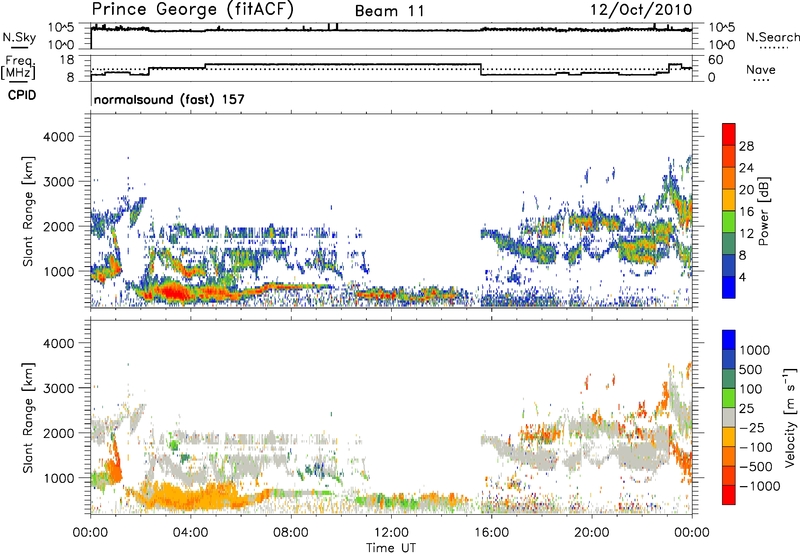Click the gray segment of velocity colorbar
This screenshot has height=554, width=800.
pyautogui.click(x=729, y=417)
